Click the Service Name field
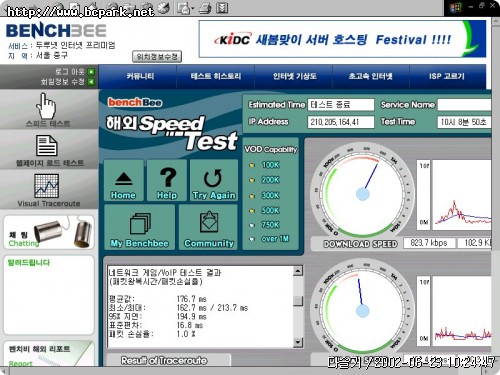 coord(464,105)
